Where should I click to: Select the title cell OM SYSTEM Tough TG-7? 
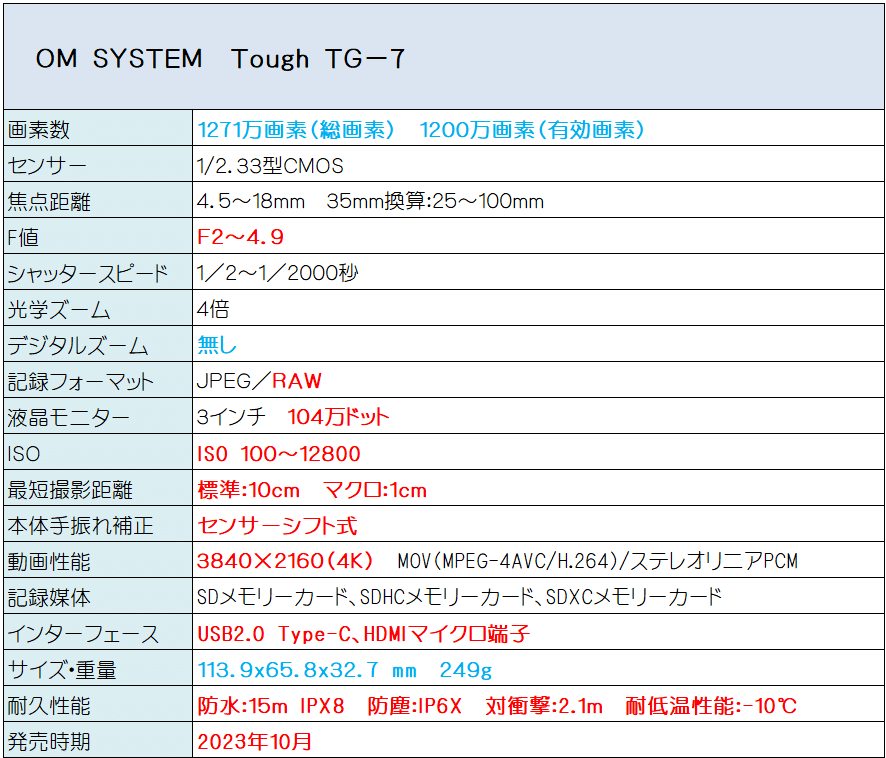pyautogui.click(x=444, y=57)
